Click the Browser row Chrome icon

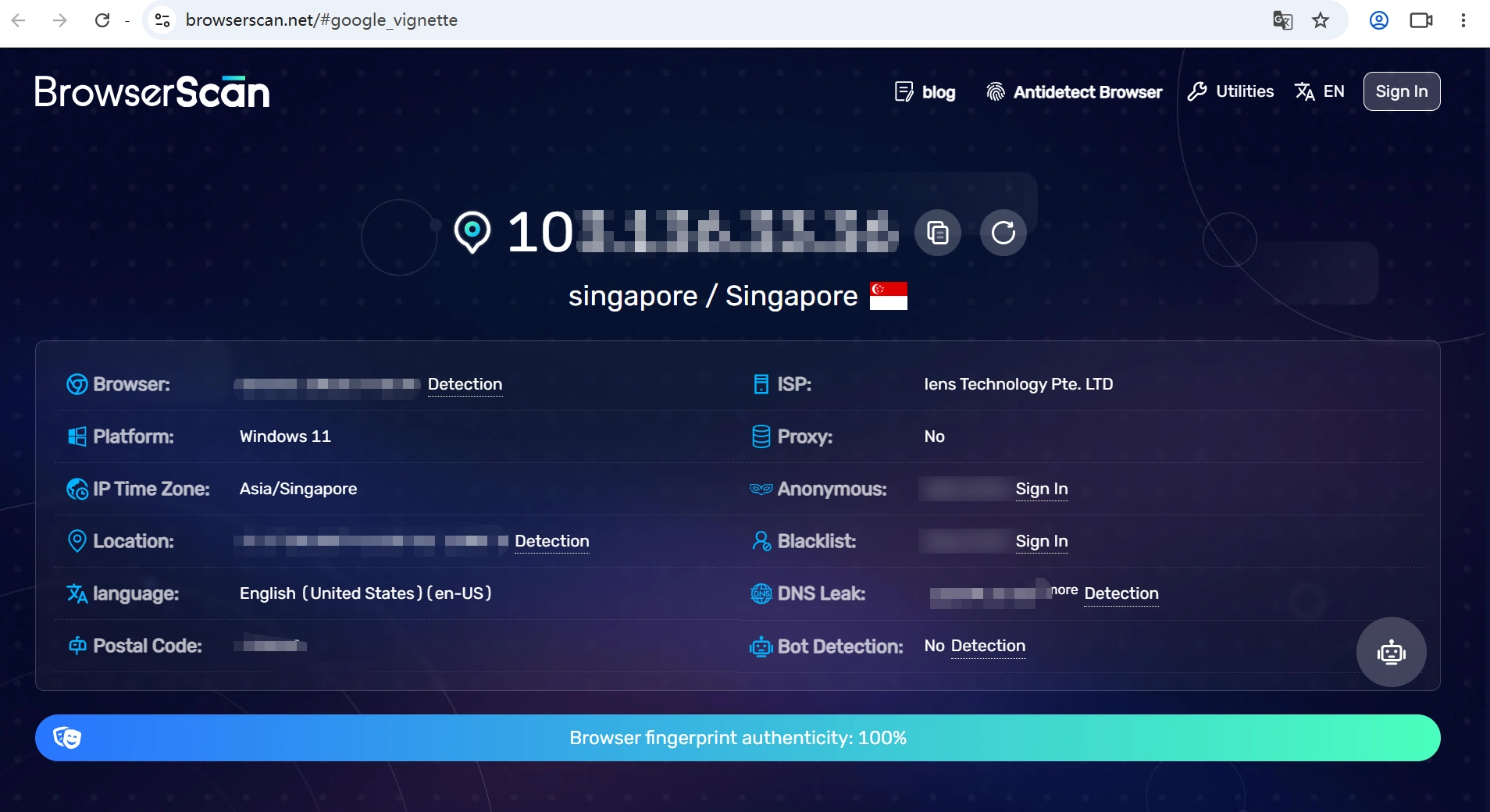(x=77, y=384)
